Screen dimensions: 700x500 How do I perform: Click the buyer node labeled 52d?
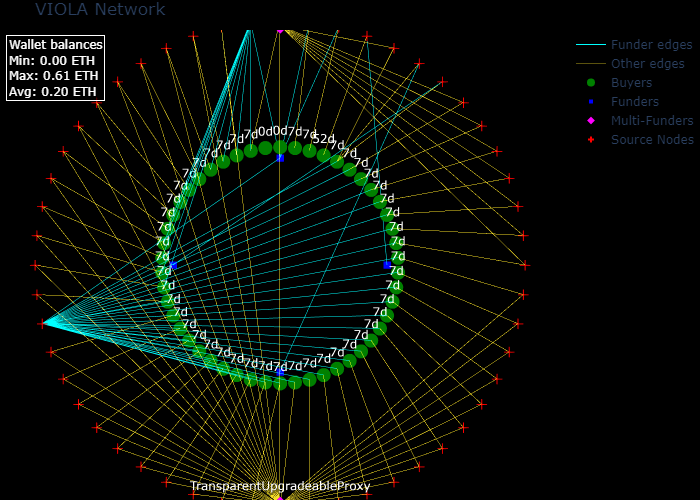324,154
